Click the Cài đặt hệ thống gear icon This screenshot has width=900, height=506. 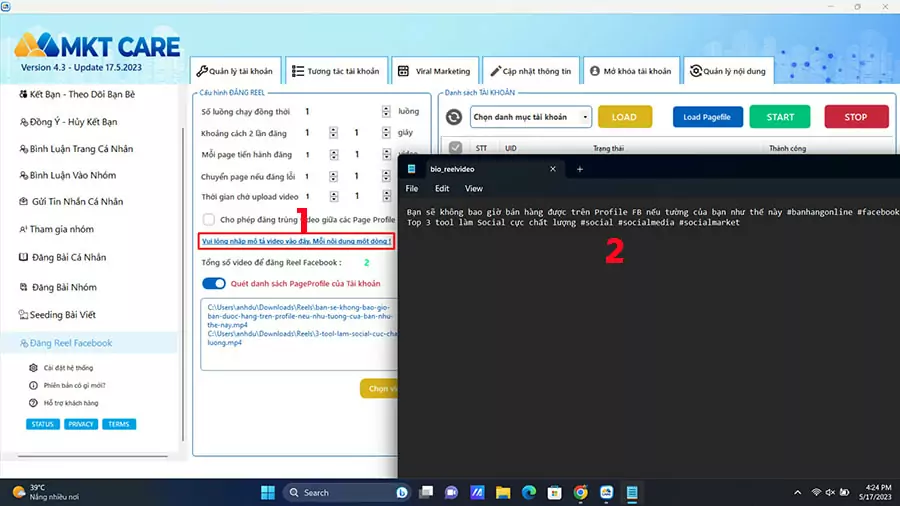pyautogui.click(x=33, y=368)
